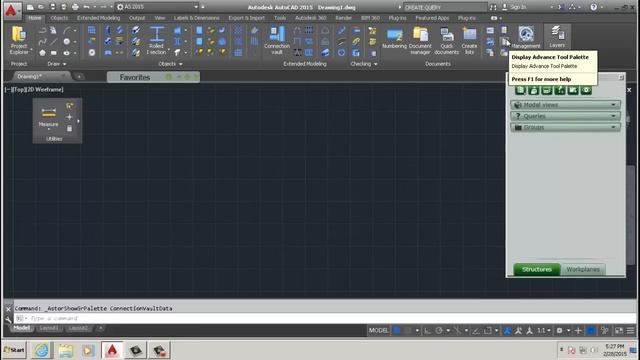Viewport: 640px width, 360px height.
Task: Open the Output ribbon tab
Action: [x=137, y=18]
